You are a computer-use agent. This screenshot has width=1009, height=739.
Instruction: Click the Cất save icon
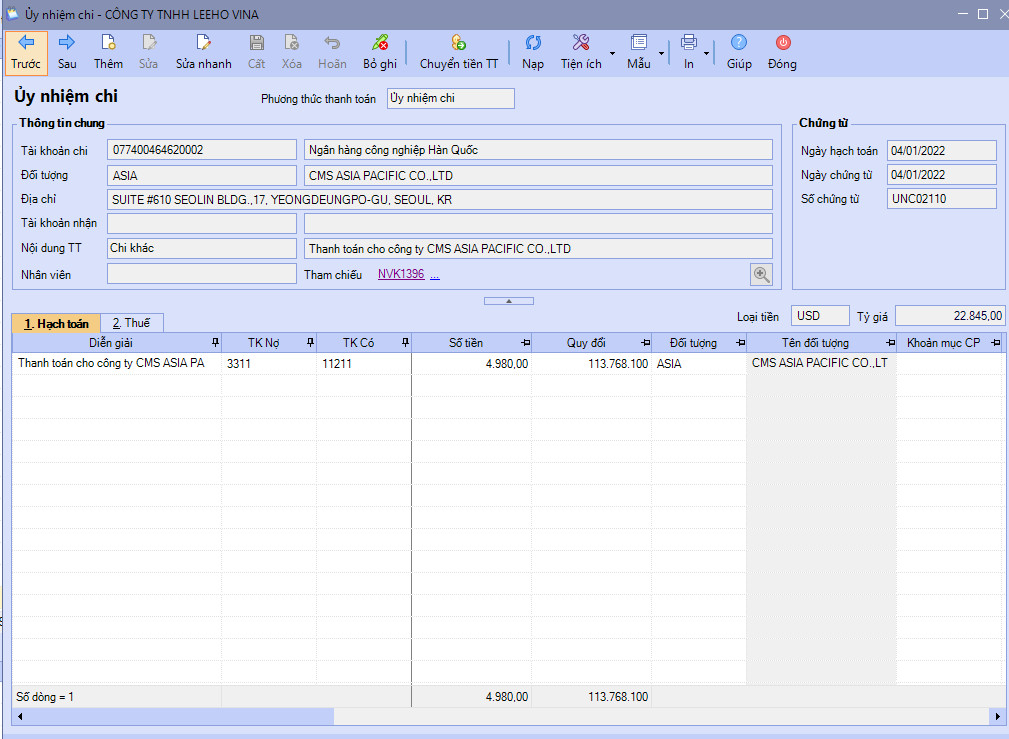[x=256, y=53]
